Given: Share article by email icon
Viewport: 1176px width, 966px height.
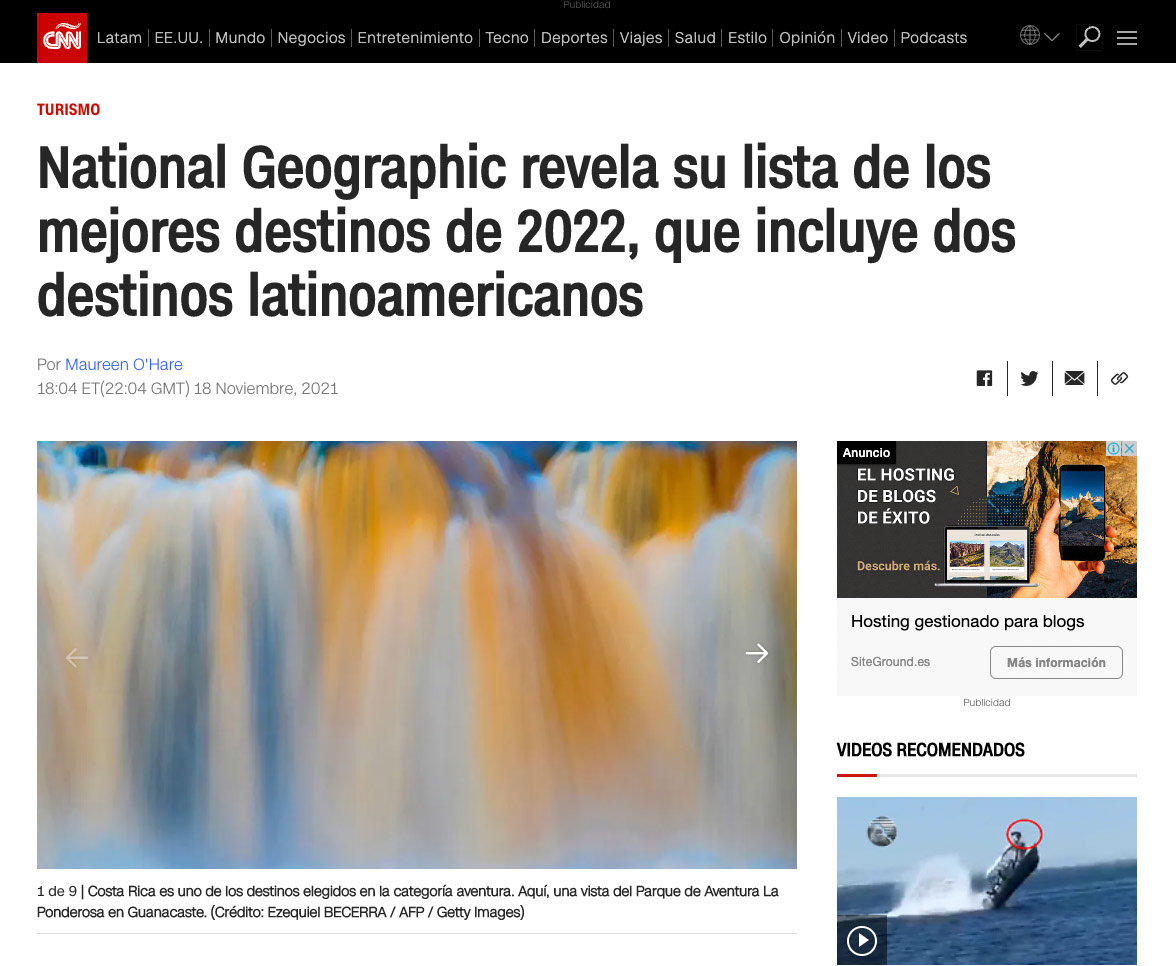Looking at the screenshot, I should 1074,378.
